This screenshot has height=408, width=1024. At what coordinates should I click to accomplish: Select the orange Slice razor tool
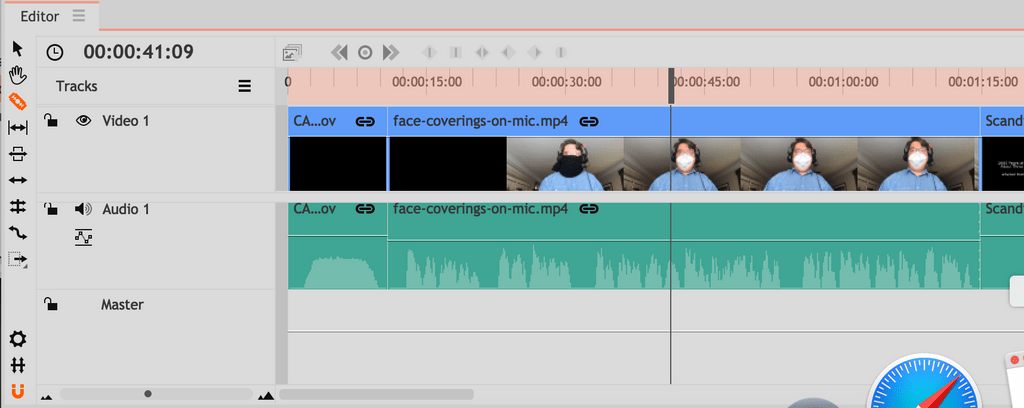tap(18, 101)
